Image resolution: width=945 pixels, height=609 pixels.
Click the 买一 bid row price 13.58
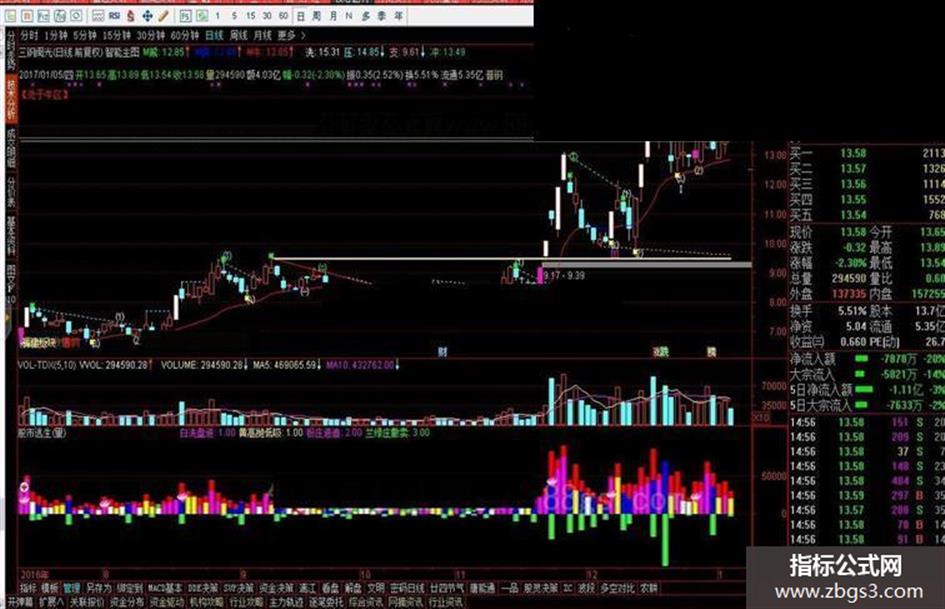(853, 153)
